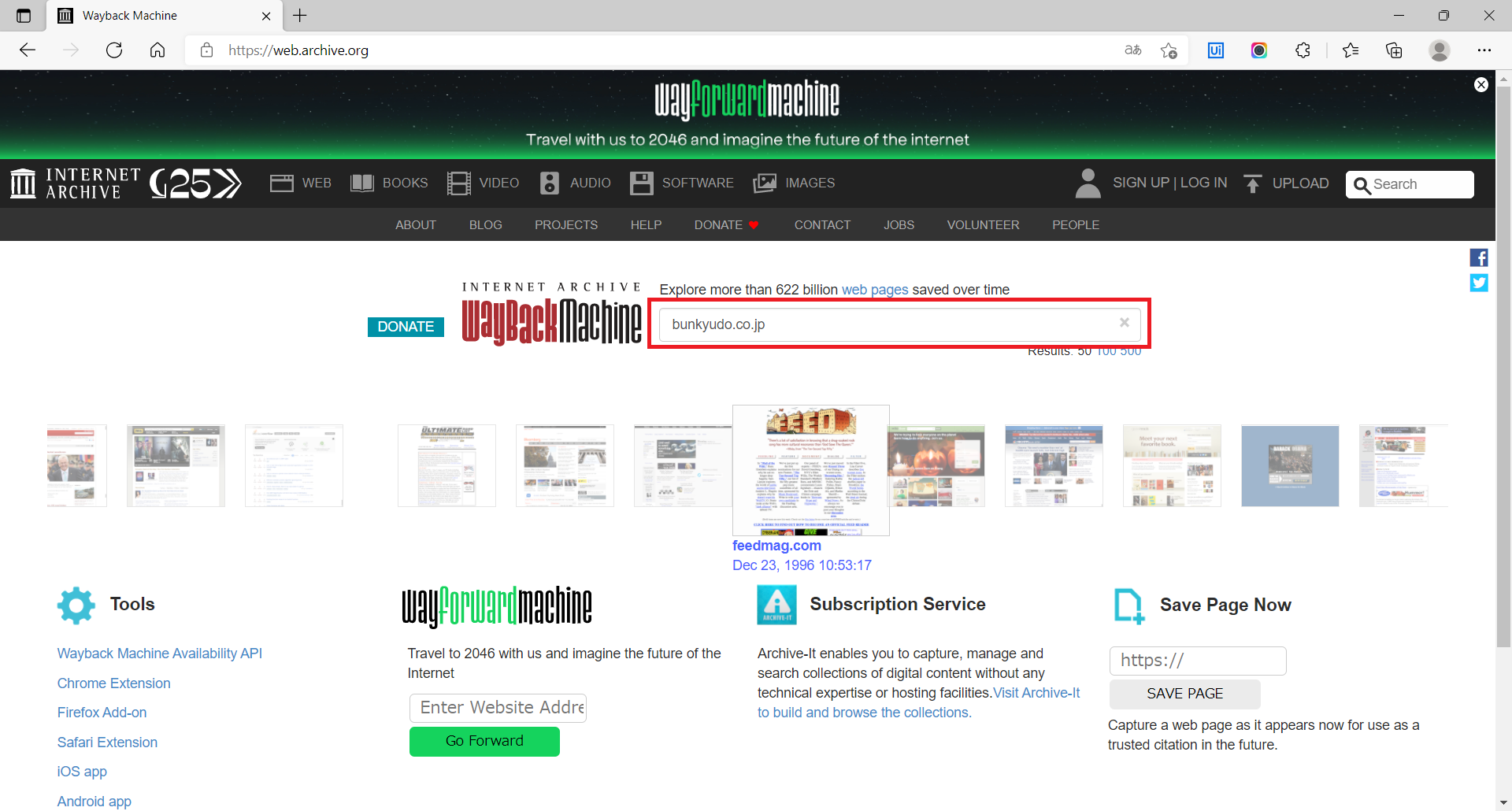Open the Chrome Extension link

(113, 683)
